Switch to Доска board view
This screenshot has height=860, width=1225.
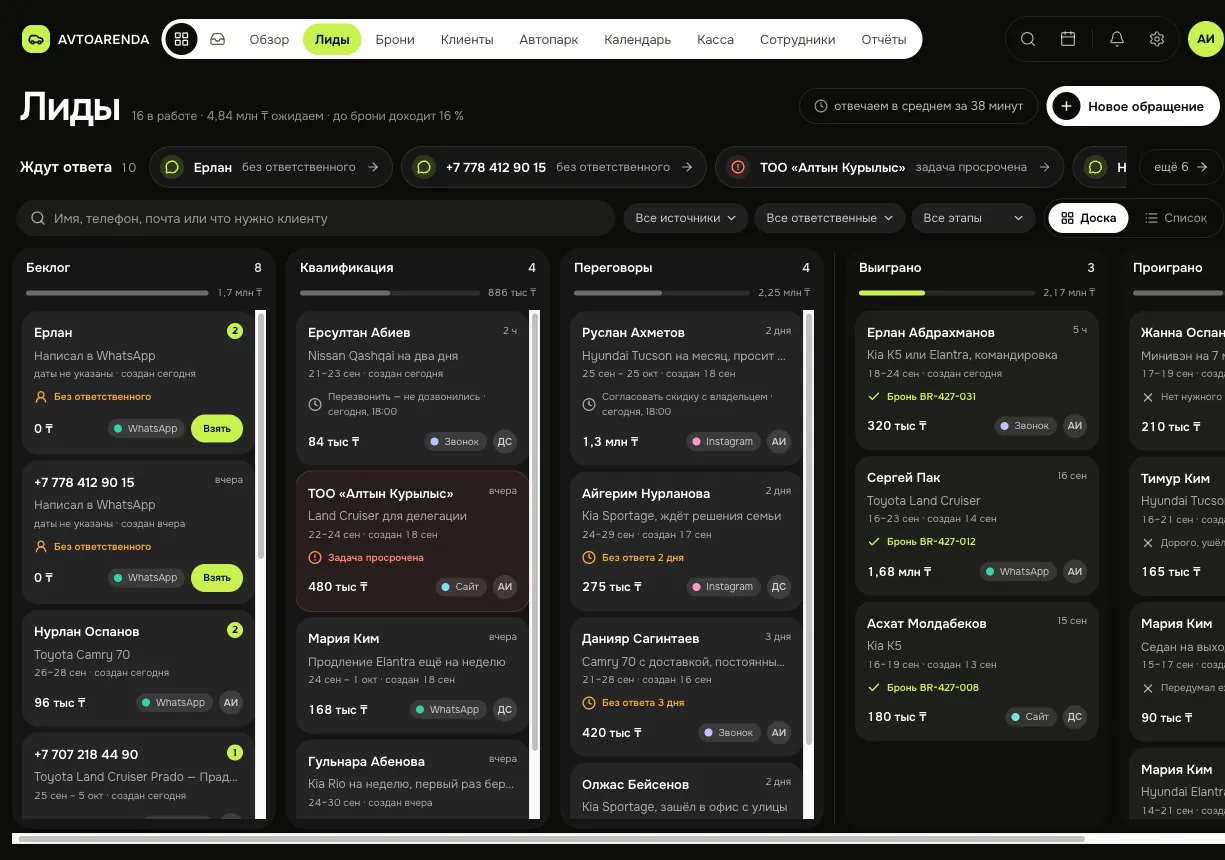pyautogui.click(x=1088, y=218)
